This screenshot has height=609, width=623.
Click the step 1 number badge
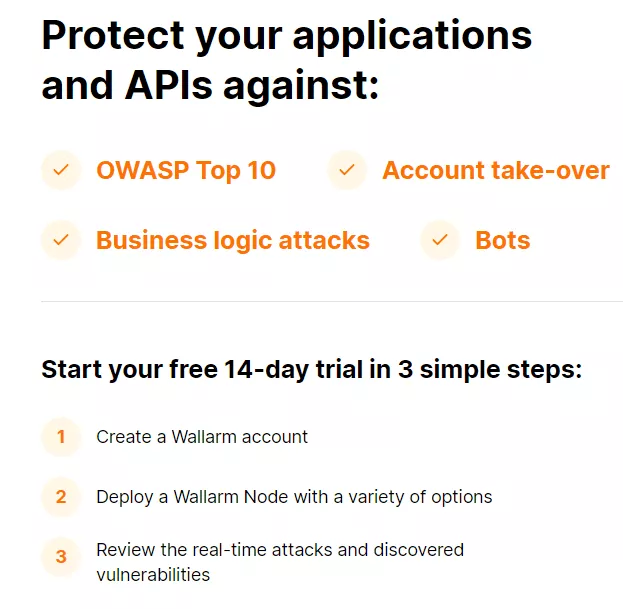(61, 437)
